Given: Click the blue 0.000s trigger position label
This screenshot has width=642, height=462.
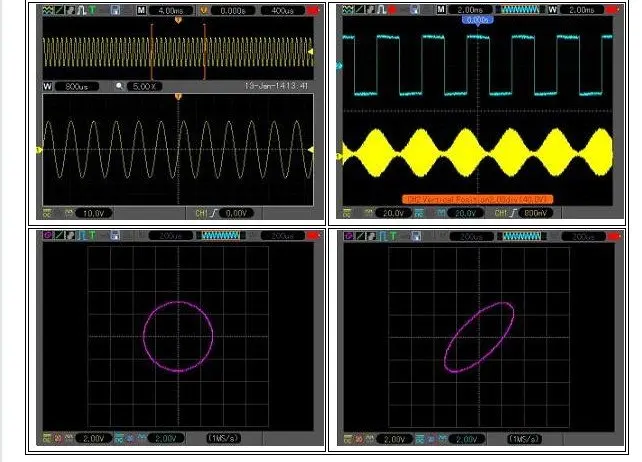Looking at the screenshot, I should pyautogui.click(x=477, y=20).
